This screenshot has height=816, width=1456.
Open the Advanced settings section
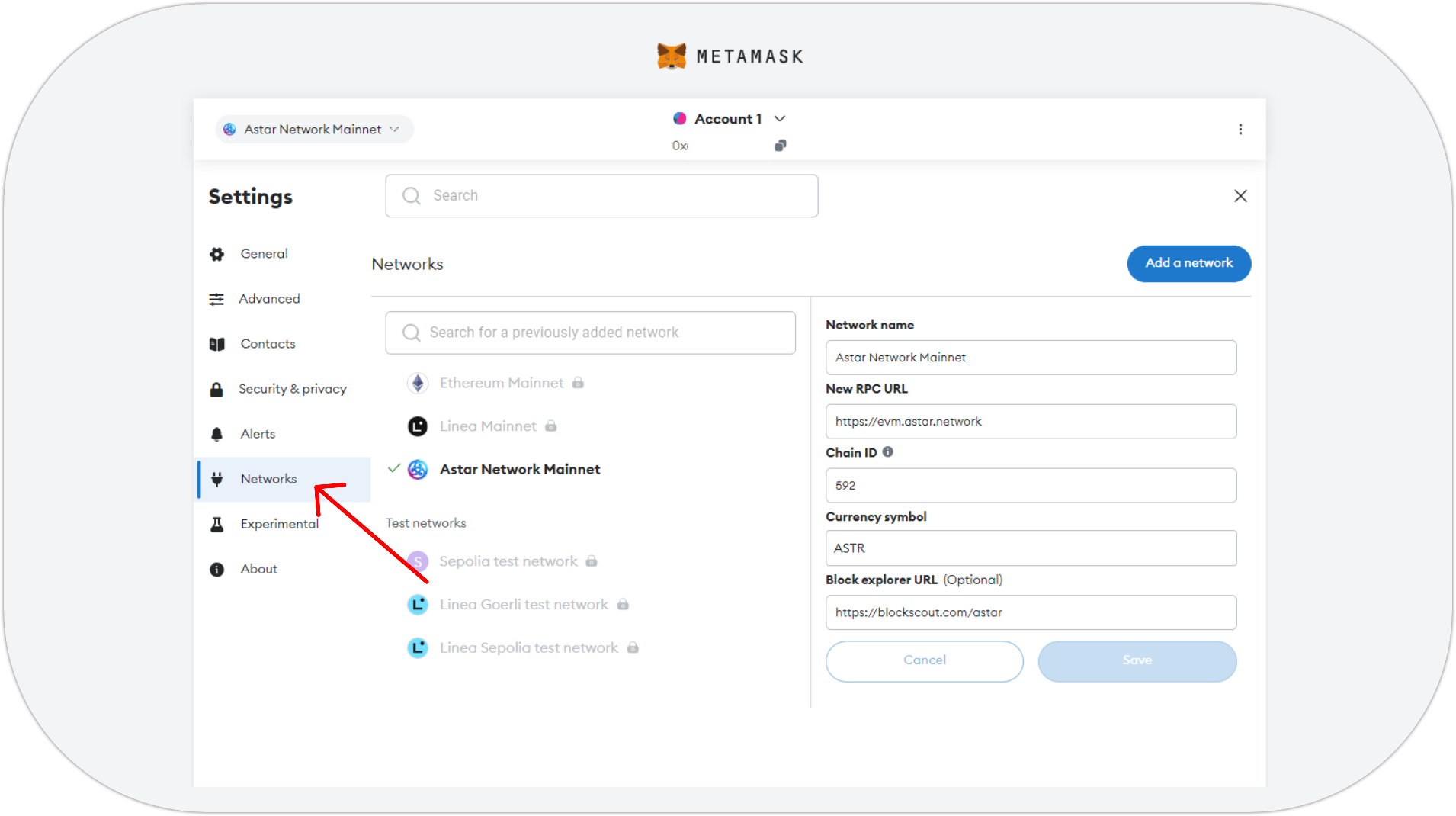click(269, 299)
